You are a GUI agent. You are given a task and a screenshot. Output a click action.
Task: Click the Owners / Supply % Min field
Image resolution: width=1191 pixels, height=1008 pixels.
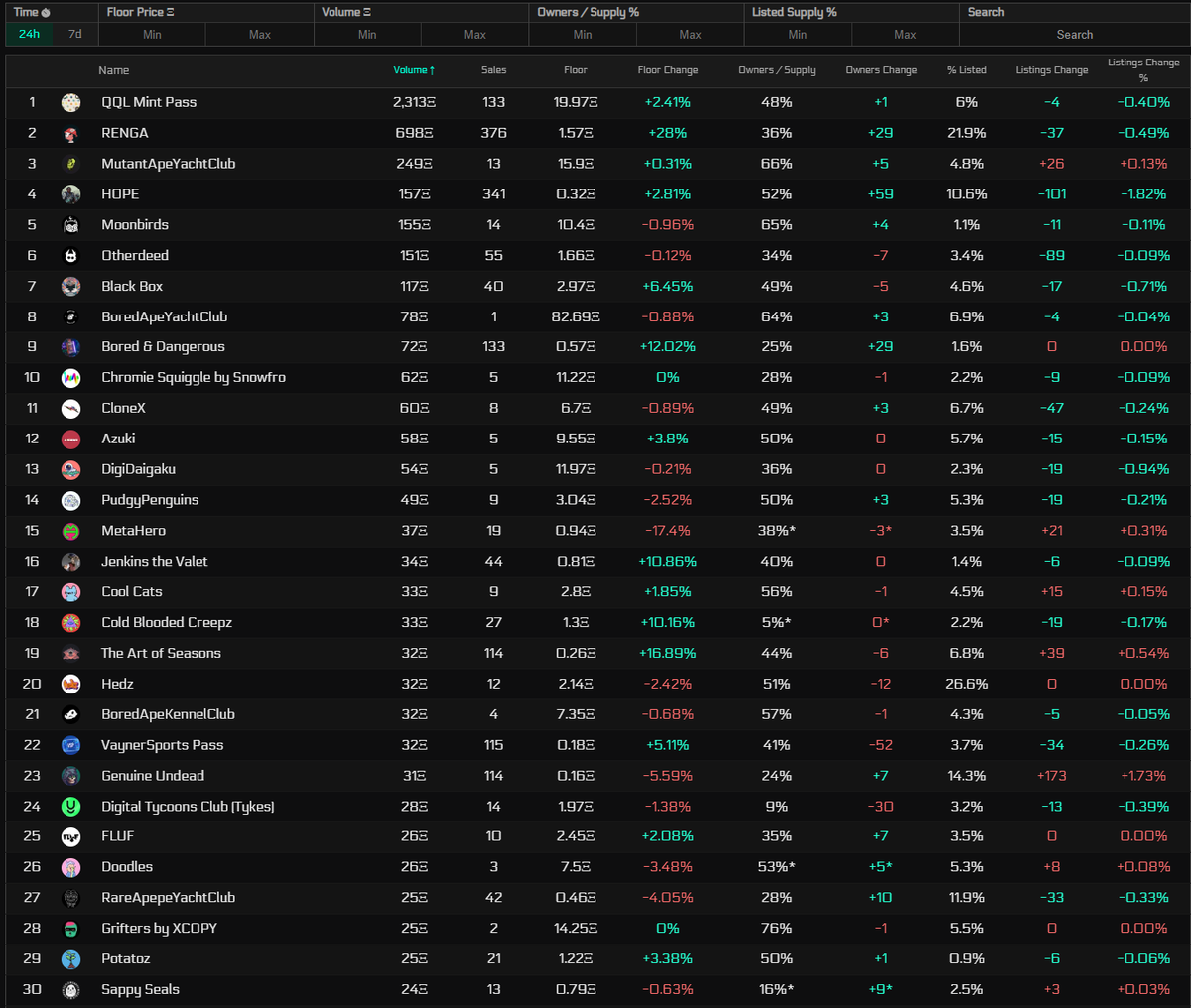tap(583, 35)
